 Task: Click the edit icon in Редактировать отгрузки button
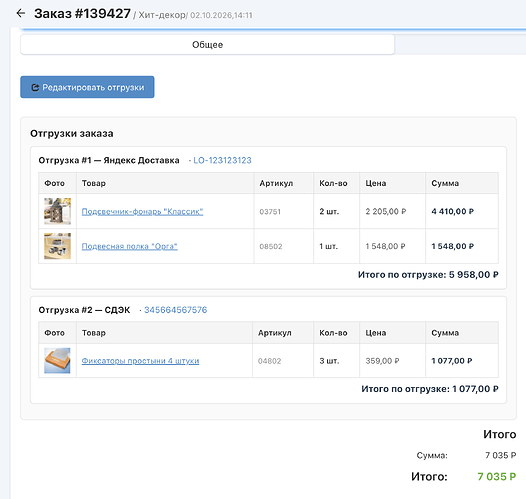35,88
